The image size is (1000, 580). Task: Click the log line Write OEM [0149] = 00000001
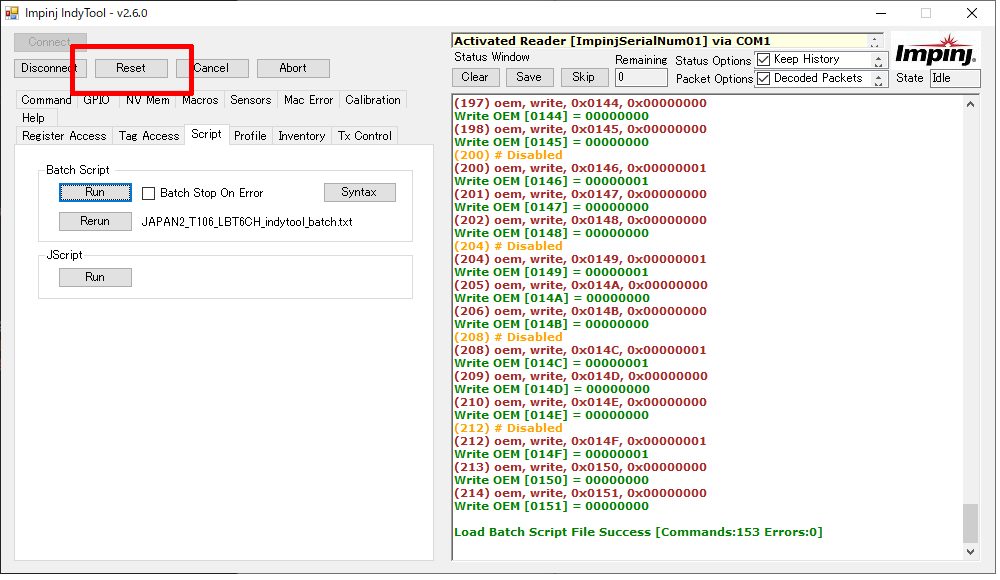coord(552,272)
